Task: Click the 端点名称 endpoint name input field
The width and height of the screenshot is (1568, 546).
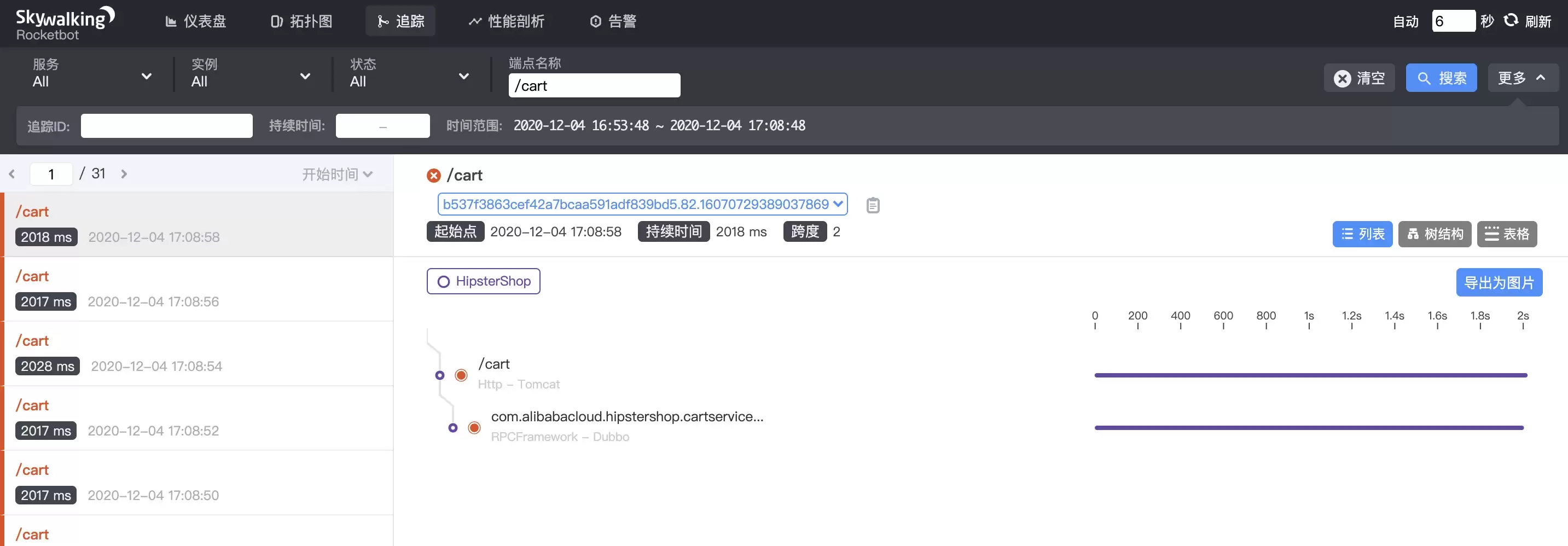Action: 594,85
